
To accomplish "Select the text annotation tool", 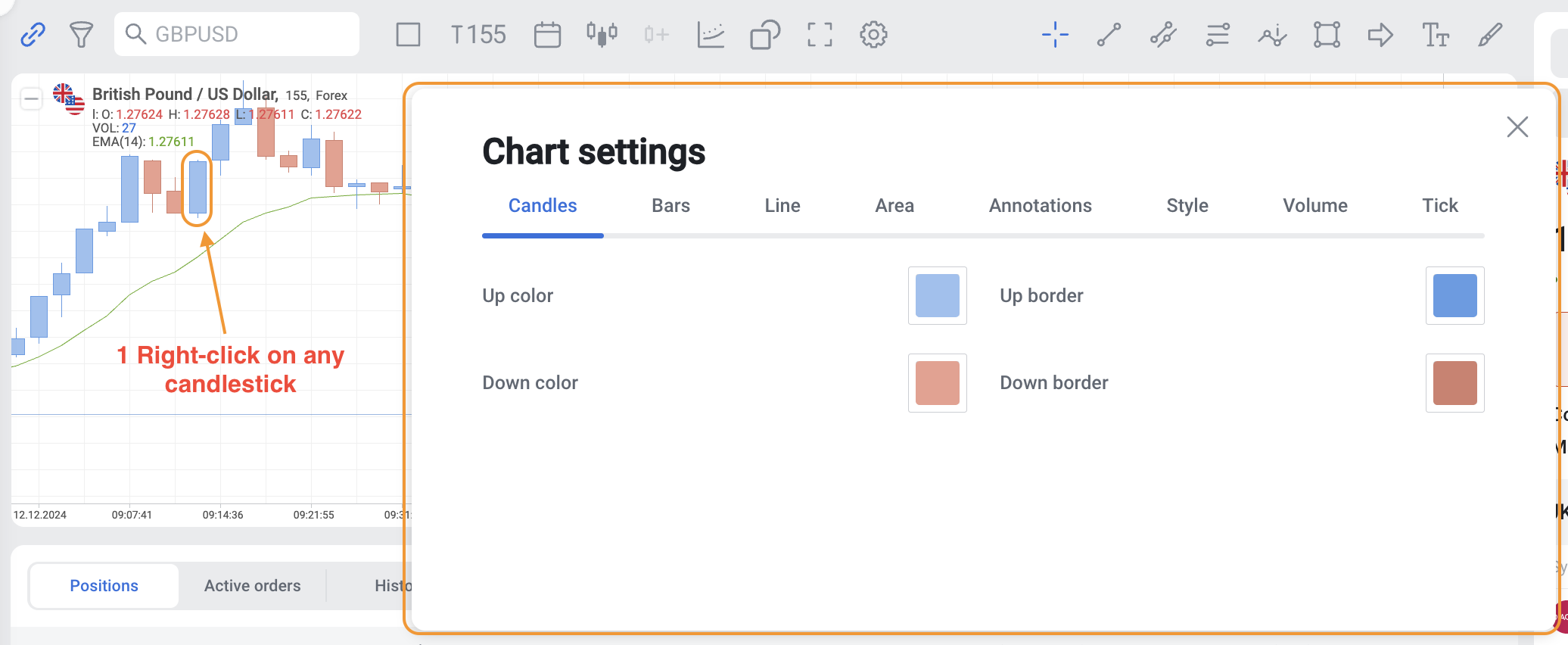I will click(1436, 34).
